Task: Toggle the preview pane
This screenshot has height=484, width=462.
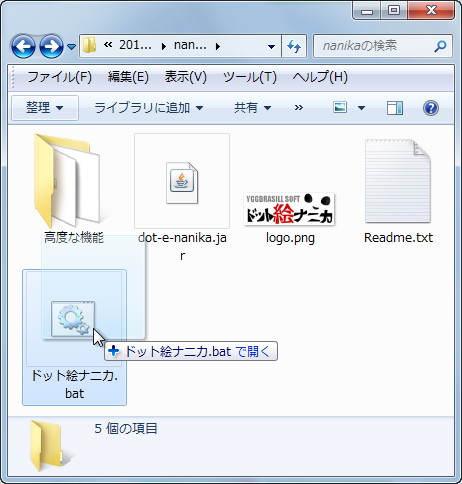Action: pyautogui.click(x=395, y=108)
